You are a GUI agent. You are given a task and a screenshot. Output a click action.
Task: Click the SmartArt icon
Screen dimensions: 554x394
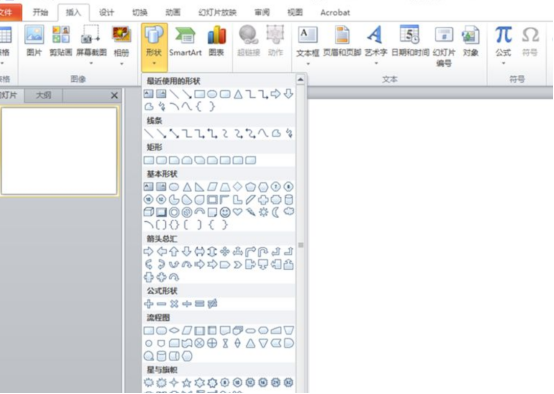pyautogui.click(x=185, y=42)
